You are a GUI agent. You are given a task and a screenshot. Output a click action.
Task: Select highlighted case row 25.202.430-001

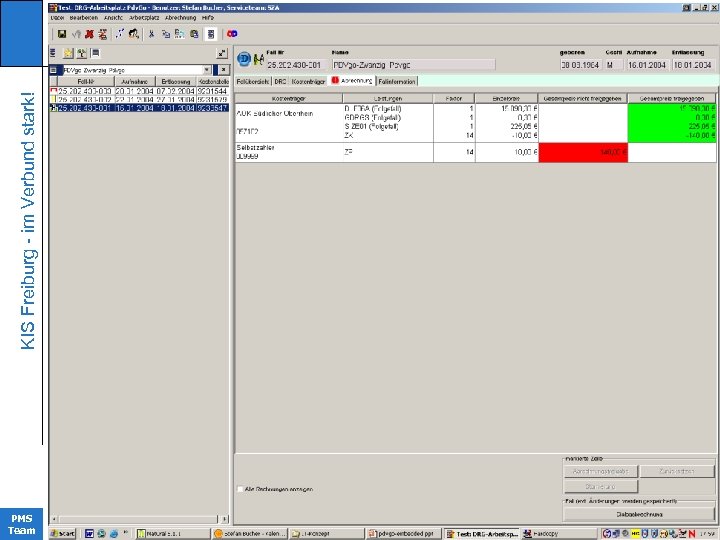[x=139, y=108]
